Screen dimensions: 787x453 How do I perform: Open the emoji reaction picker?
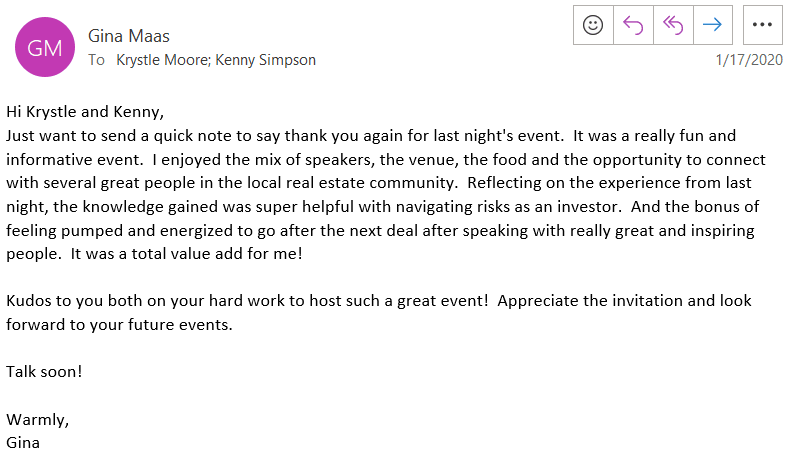tap(593, 25)
